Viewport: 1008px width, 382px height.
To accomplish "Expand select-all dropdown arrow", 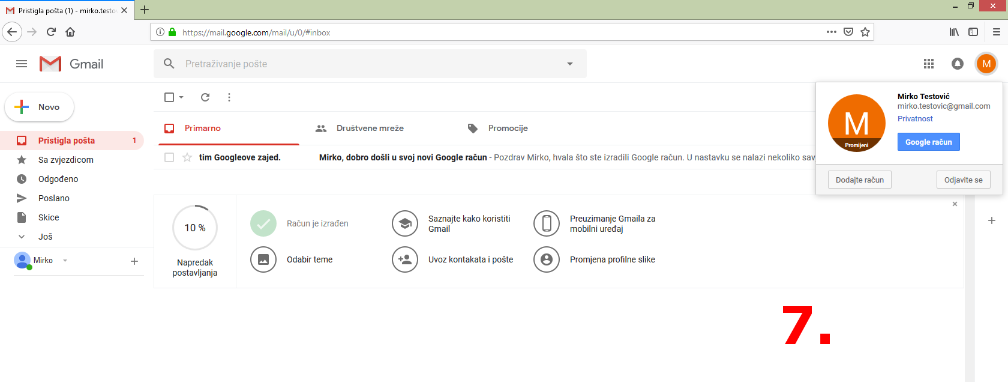I will (x=181, y=98).
